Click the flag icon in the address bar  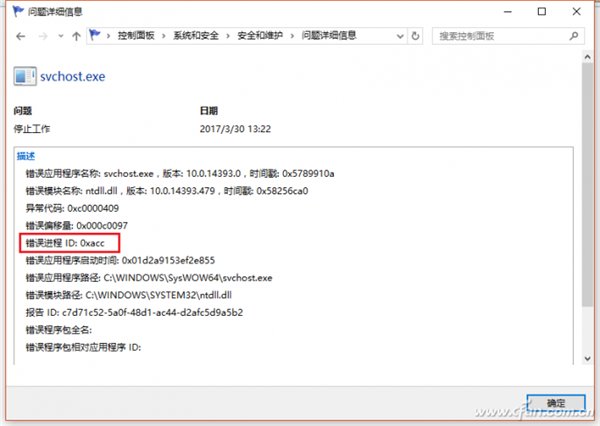(95, 35)
